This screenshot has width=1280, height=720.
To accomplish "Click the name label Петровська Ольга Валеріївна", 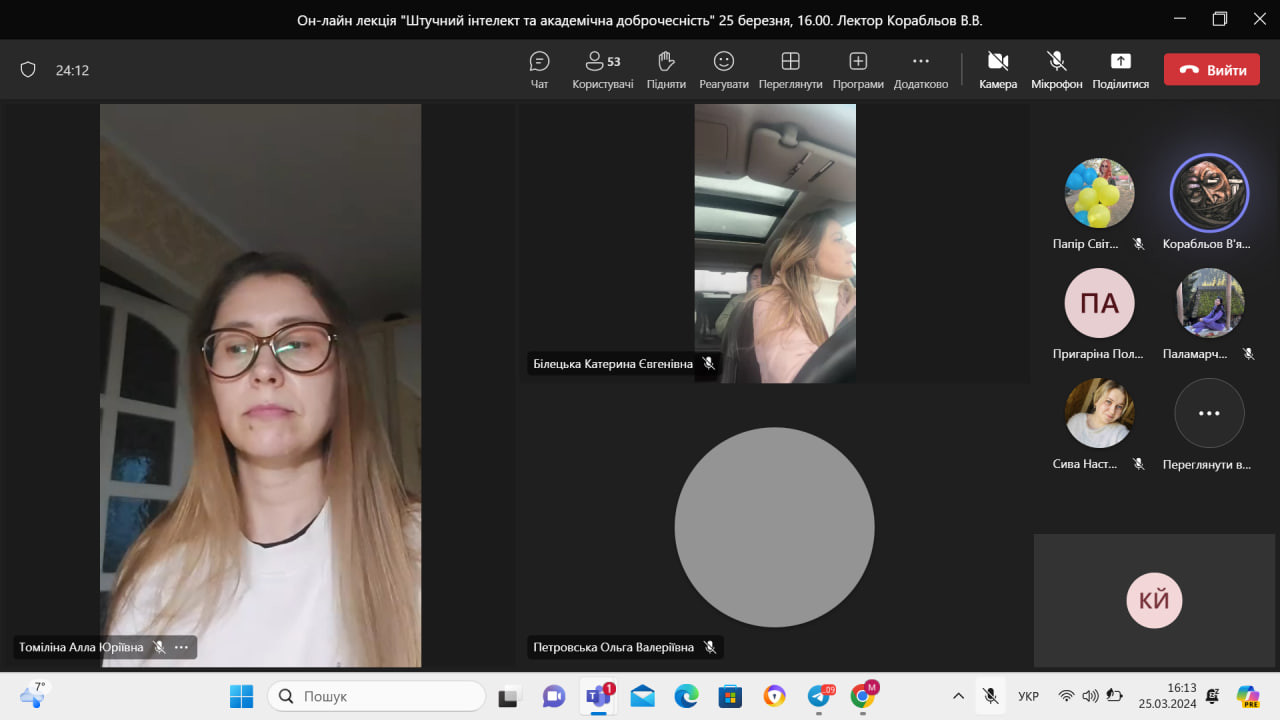I will pyautogui.click(x=613, y=647).
